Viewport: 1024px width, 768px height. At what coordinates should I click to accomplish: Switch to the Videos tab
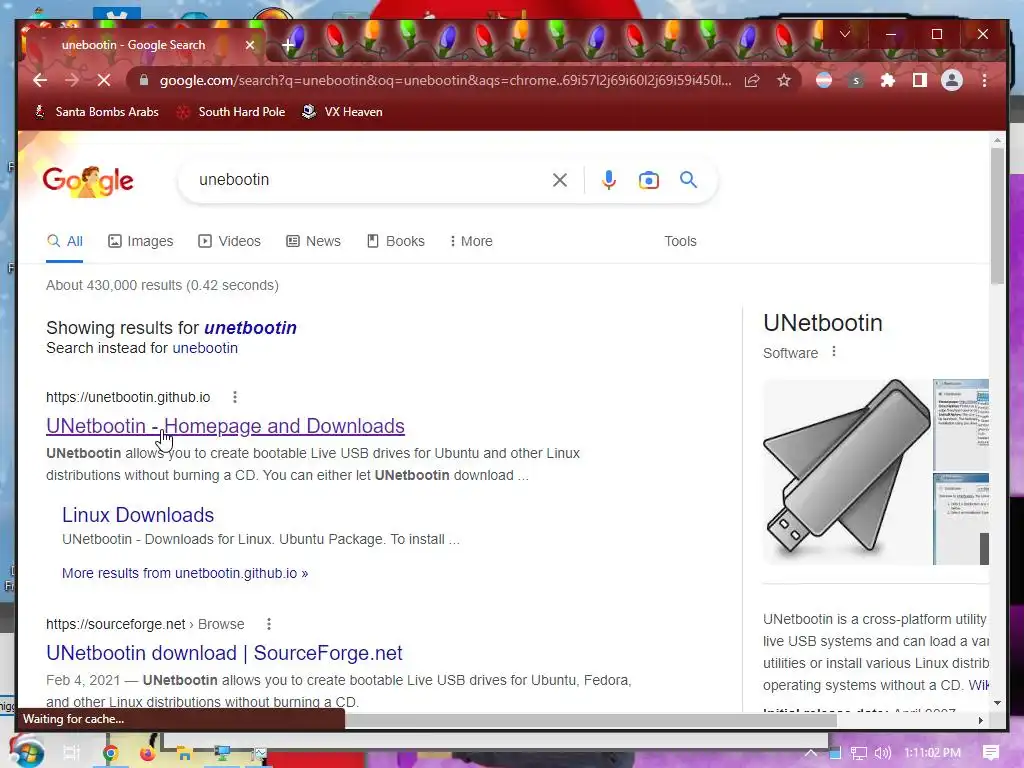coord(229,241)
